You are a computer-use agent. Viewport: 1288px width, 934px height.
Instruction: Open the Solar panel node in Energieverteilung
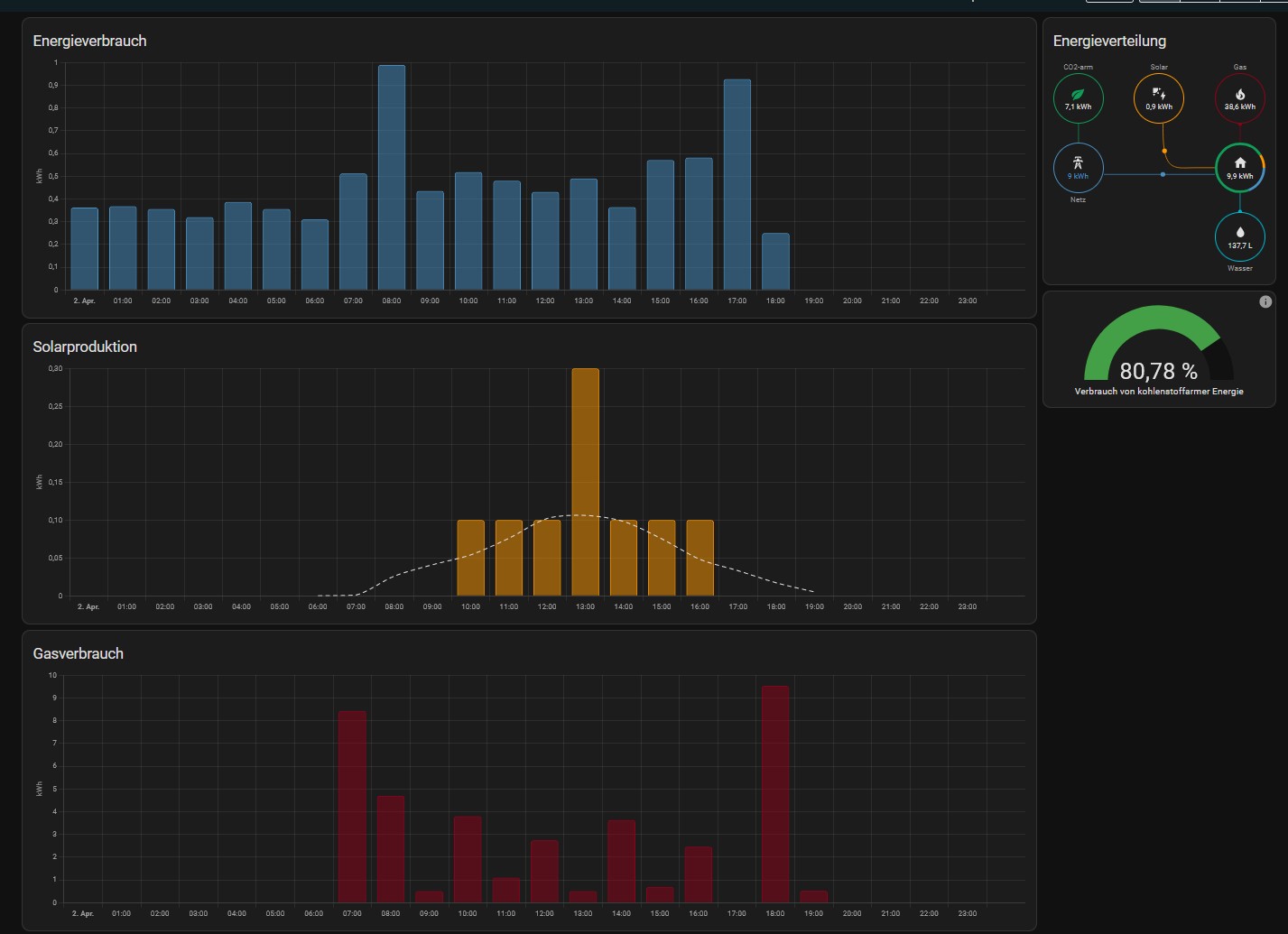click(x=1159, y=98)
